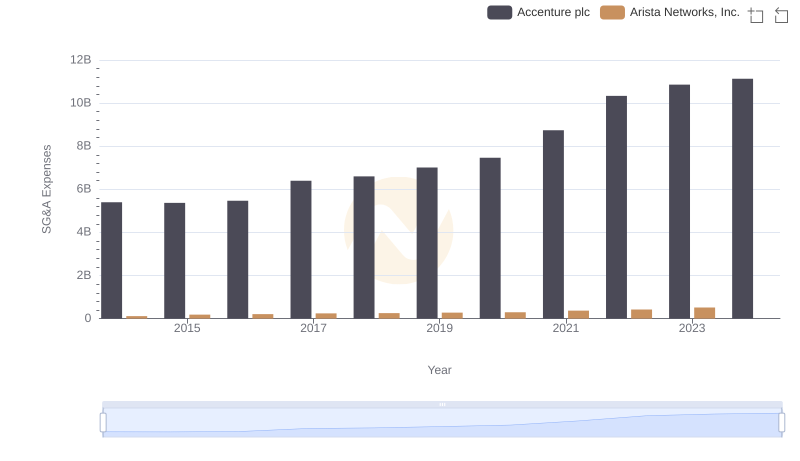Select Accenture bar for 2017
The image size is (800, 461).
pyautogui.click(x=301, y=249)
